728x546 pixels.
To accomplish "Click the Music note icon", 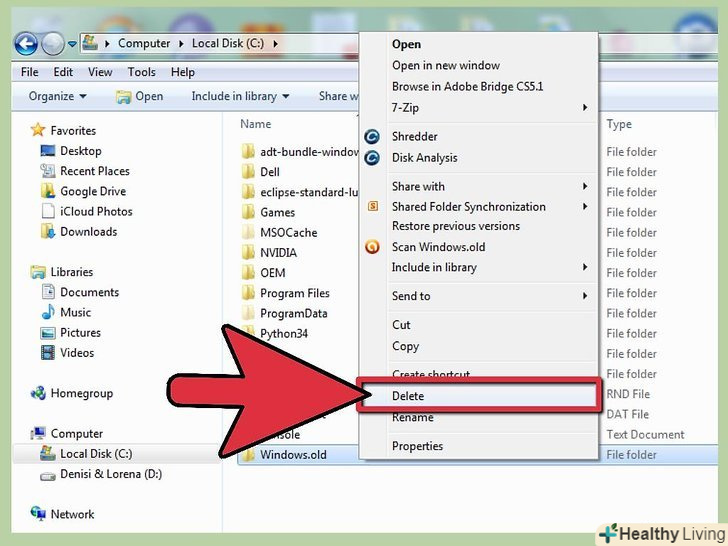I will [x=48, y=312].
